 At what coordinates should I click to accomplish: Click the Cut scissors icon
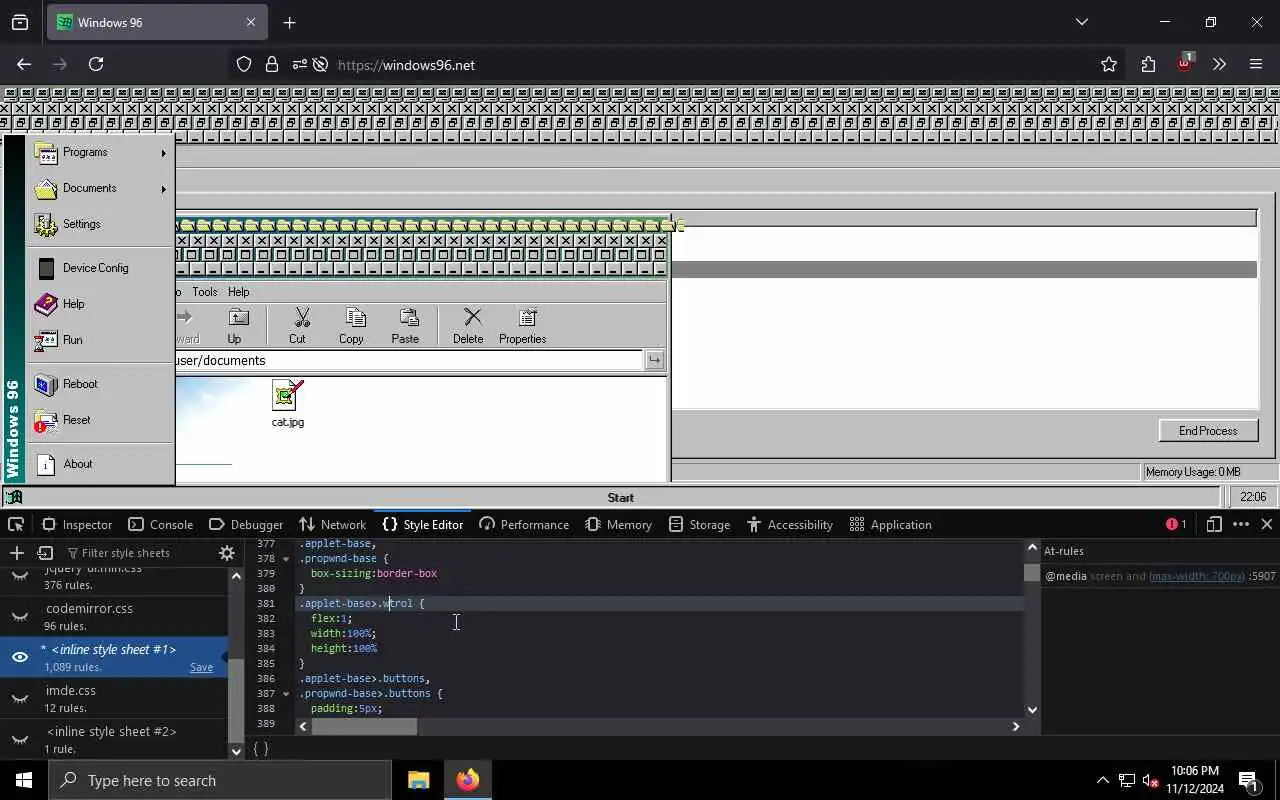coord(301,318)
